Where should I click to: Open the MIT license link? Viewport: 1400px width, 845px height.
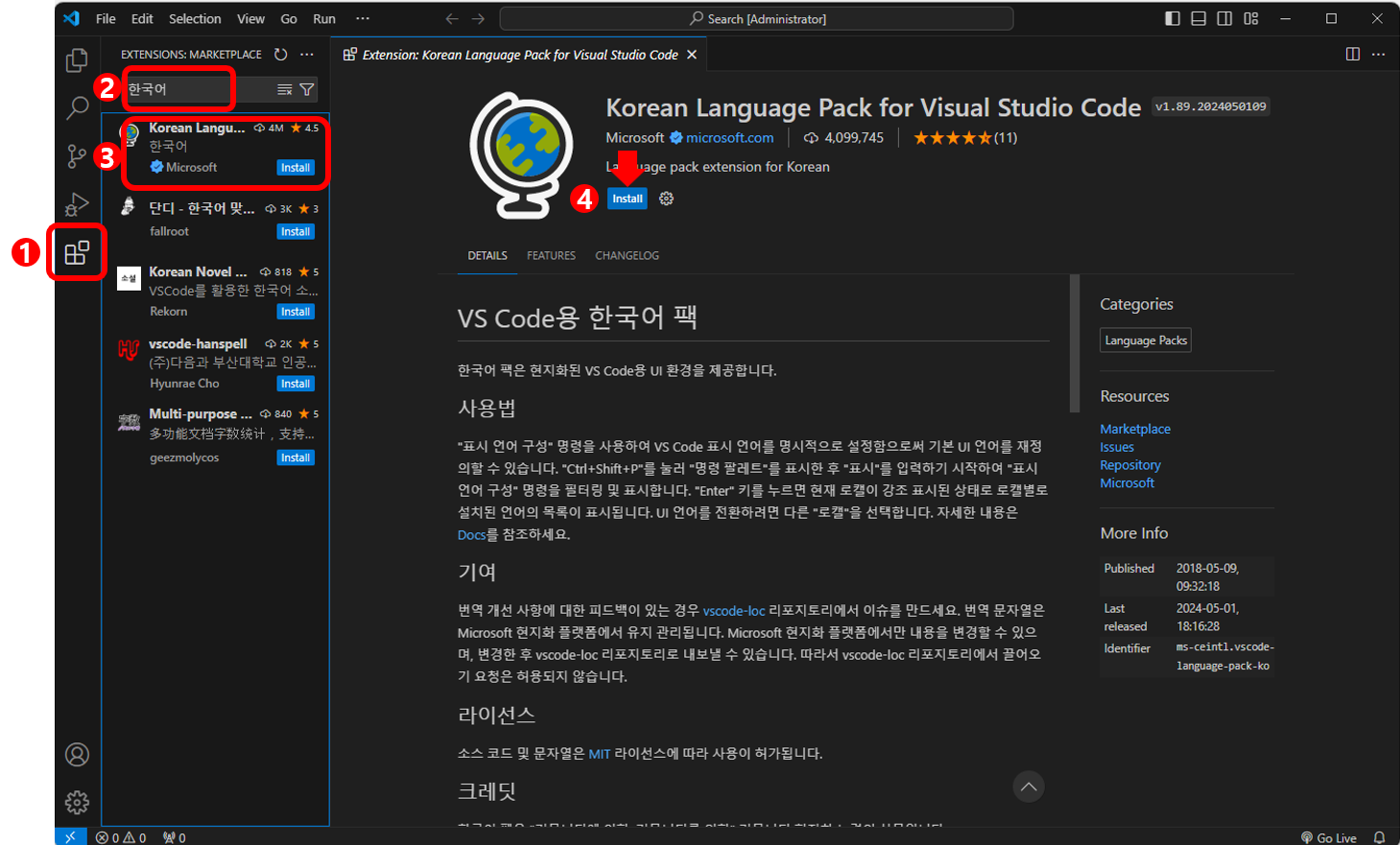tap(600, 754)
